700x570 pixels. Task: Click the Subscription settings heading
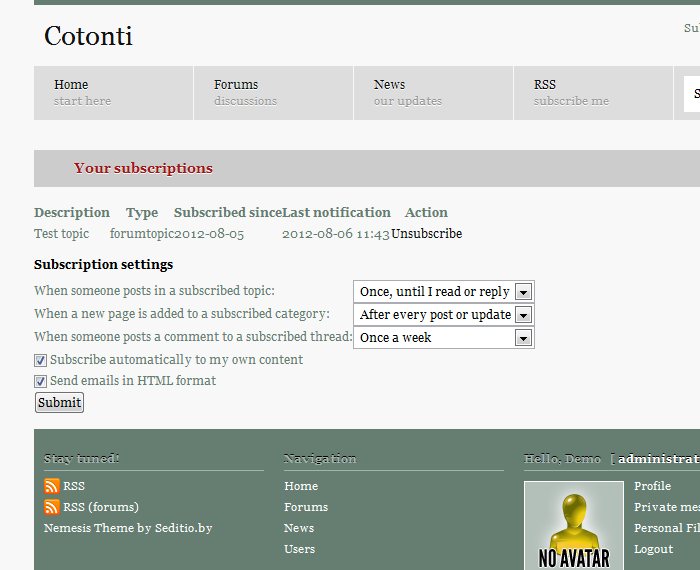pyautogui.click(x=103, y=265)
